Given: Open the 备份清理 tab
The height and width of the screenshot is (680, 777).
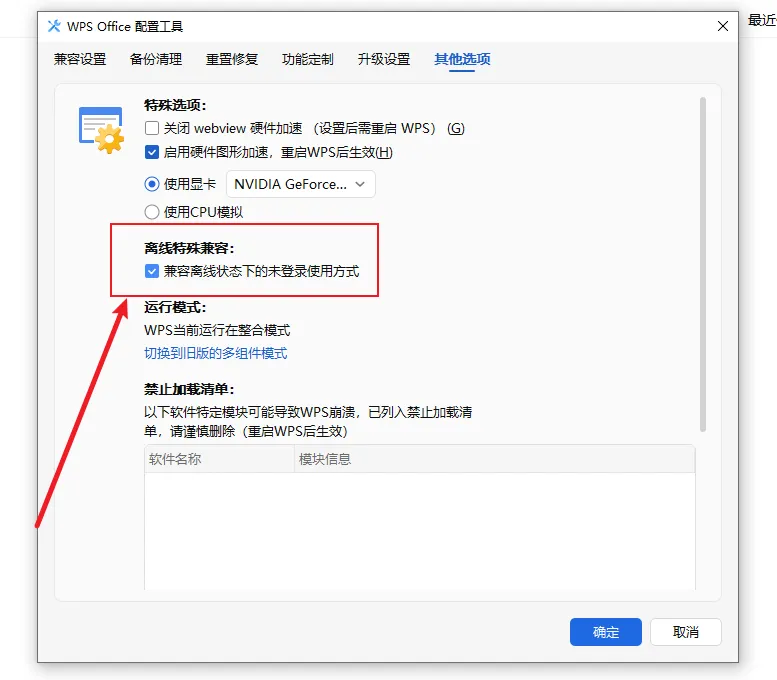Looking at the screenshot, I should (156, 59).
